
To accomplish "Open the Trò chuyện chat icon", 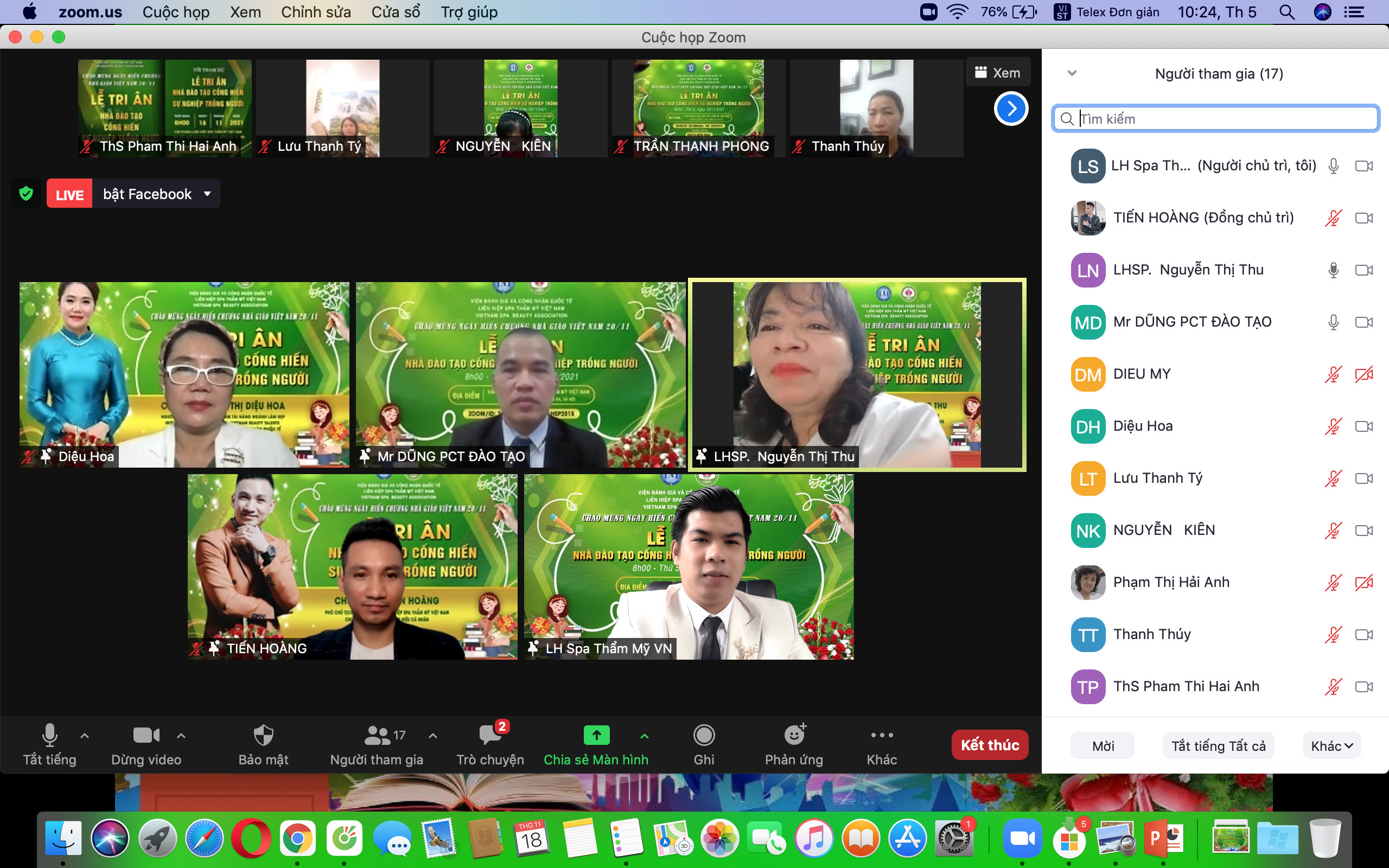I will click(489, 736).
